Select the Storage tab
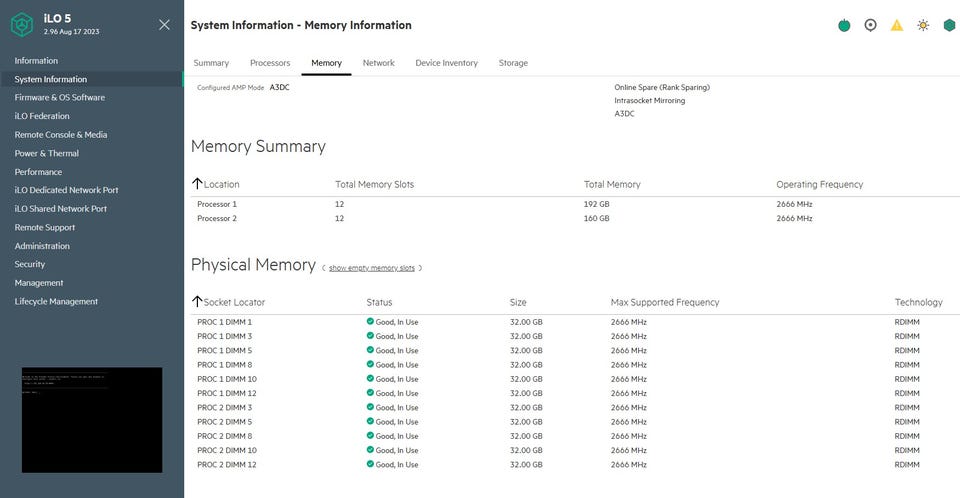Viewport: 960px width, 498px height. coord(513,62)
